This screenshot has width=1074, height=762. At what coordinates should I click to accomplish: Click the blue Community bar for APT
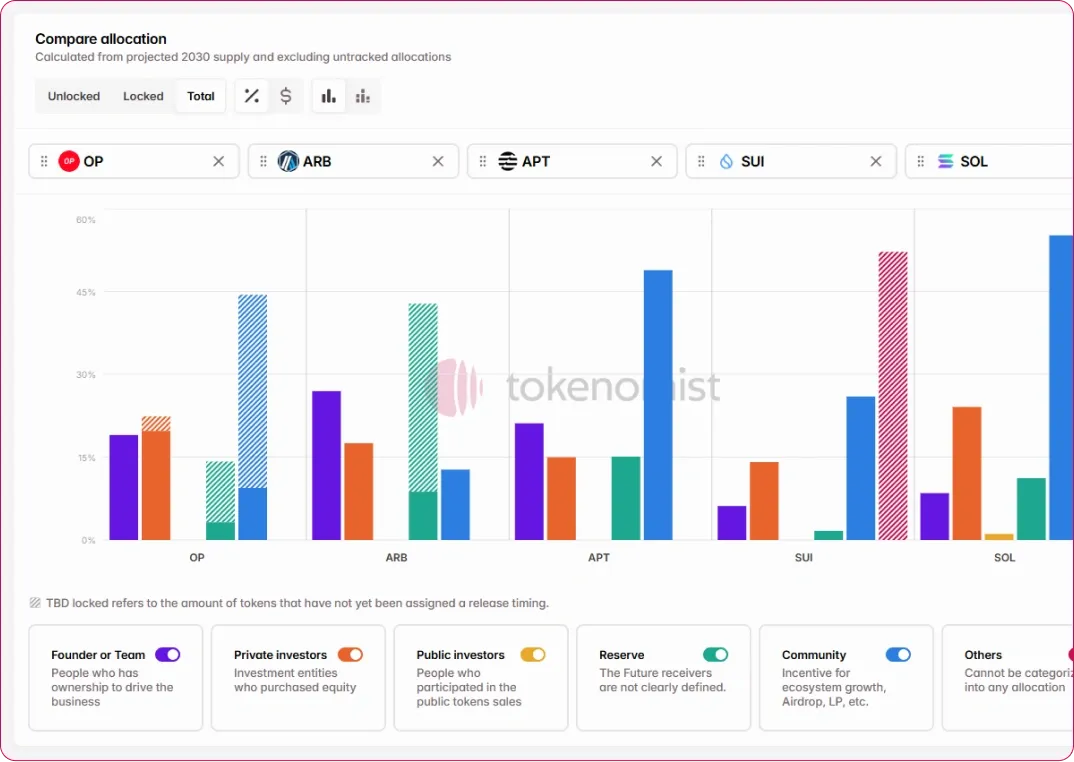[658, 405]
